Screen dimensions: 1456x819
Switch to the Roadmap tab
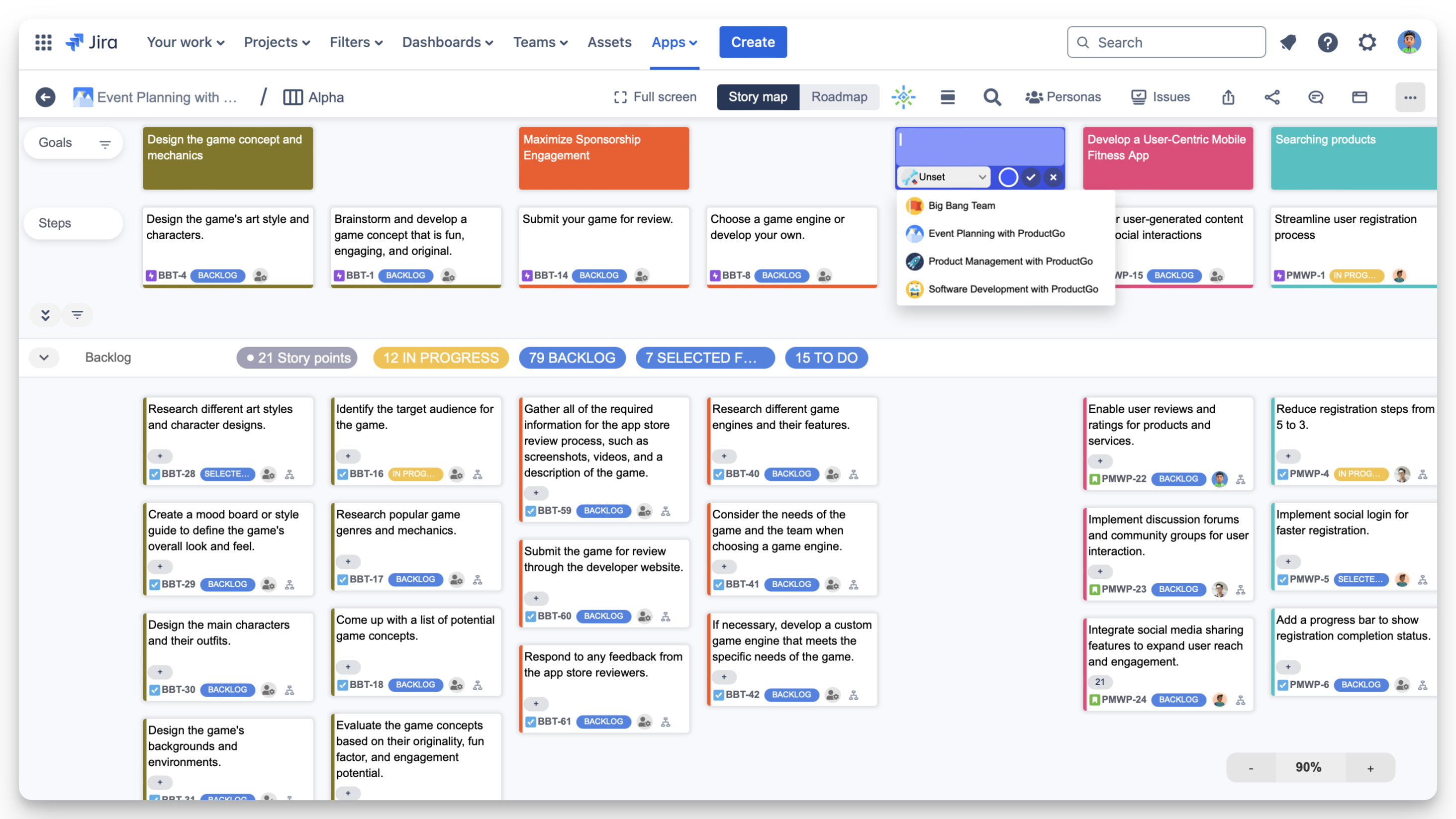click(x=839, y=96)
